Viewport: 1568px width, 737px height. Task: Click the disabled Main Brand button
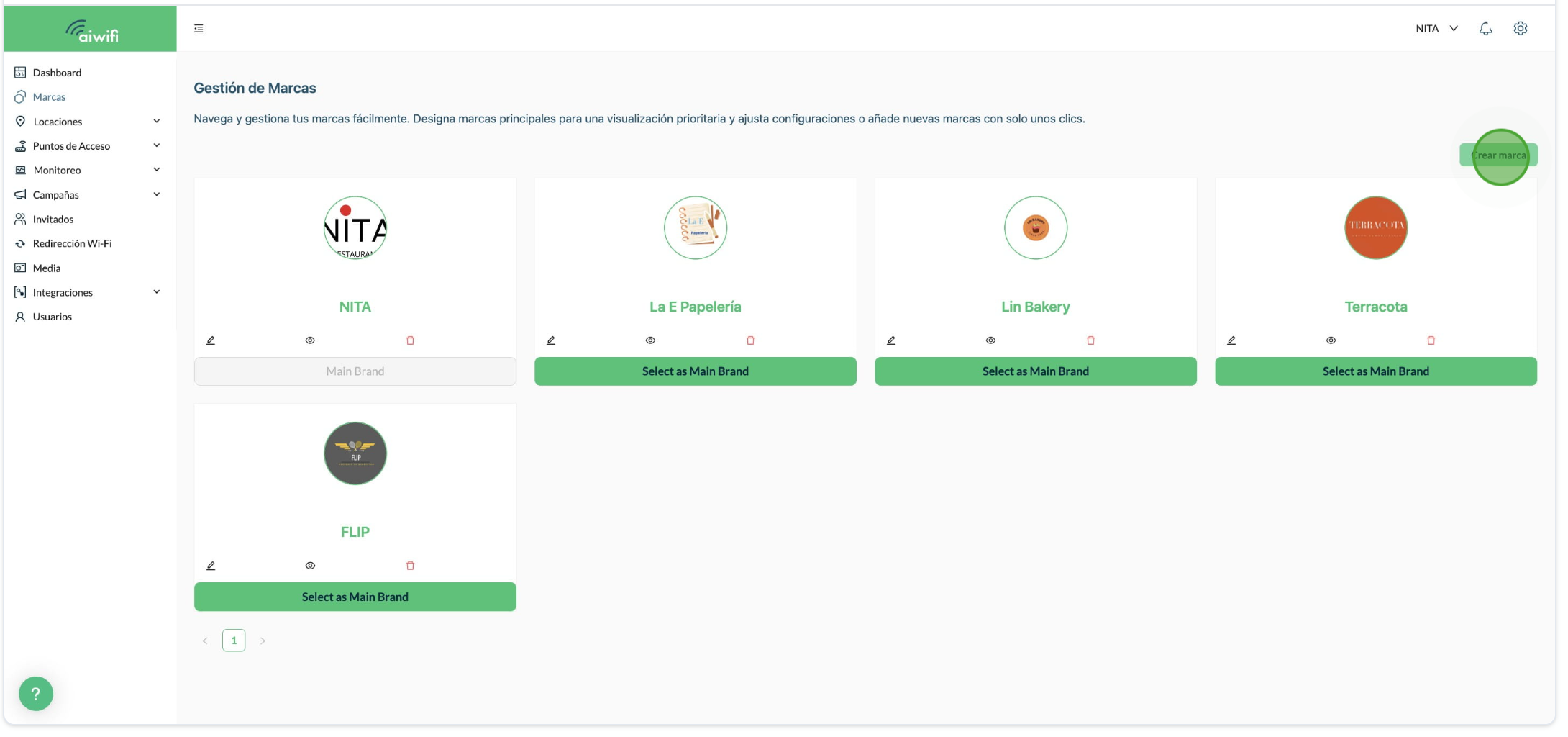355,371
